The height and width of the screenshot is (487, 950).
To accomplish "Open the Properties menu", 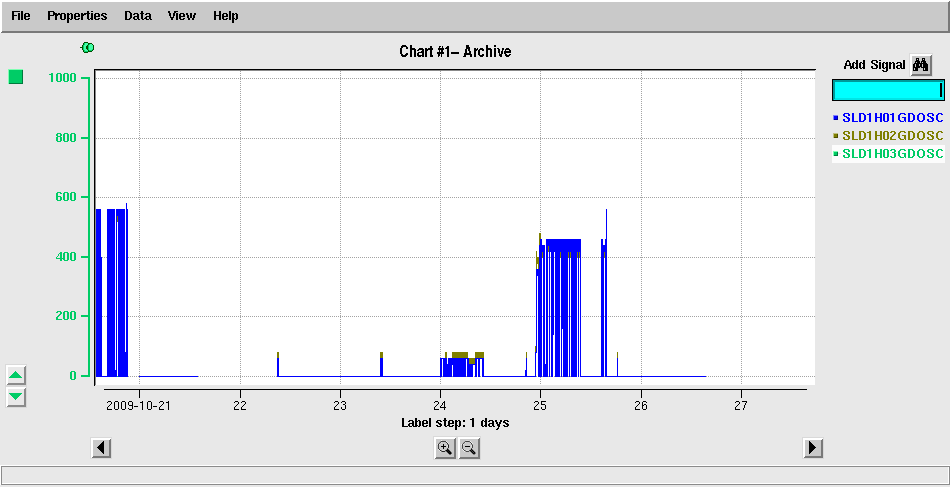I will coord(77,16).
